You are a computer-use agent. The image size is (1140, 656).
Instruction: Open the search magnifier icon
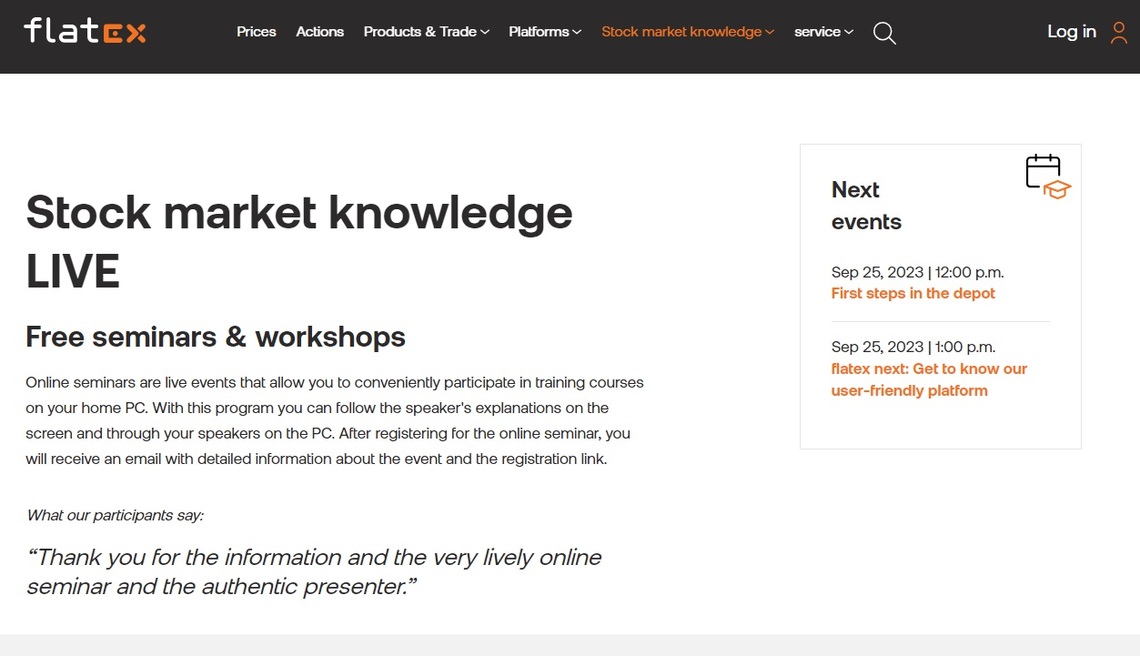(884, 33)
